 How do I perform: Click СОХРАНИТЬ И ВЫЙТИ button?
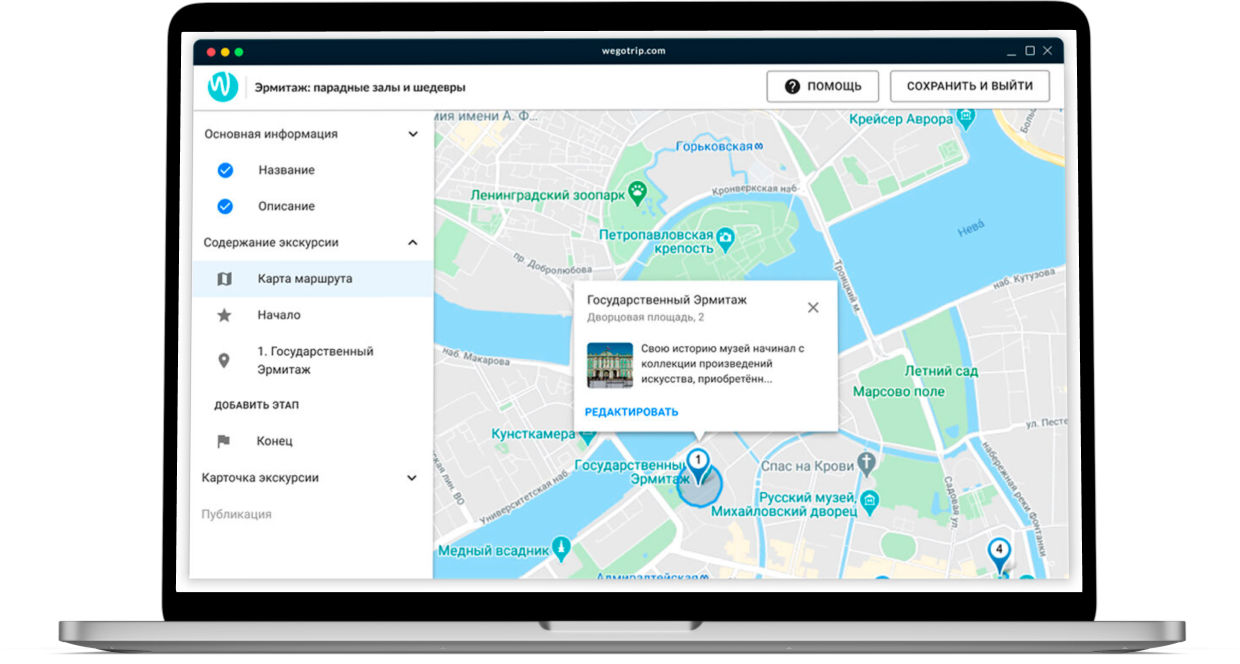969,86
